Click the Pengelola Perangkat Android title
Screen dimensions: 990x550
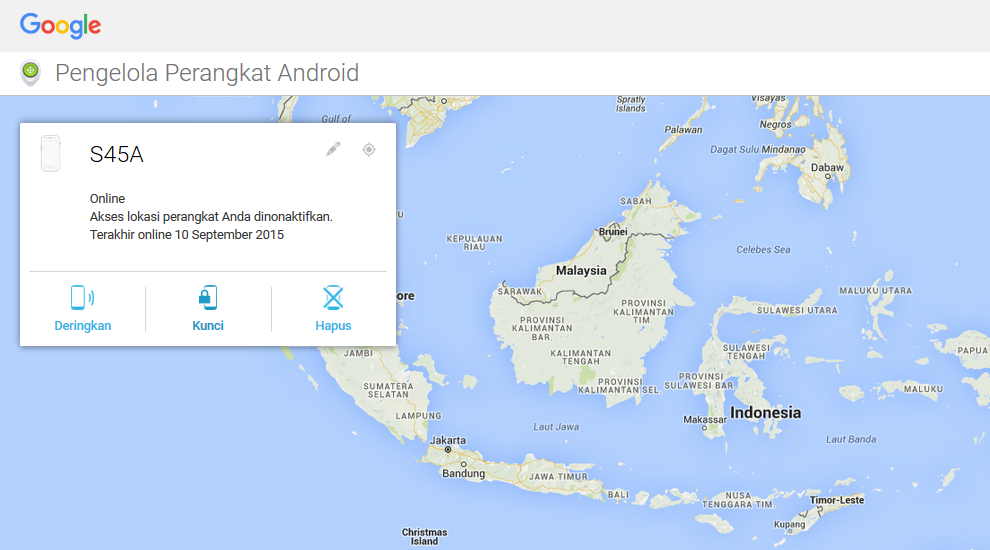[x=207, y=73]
